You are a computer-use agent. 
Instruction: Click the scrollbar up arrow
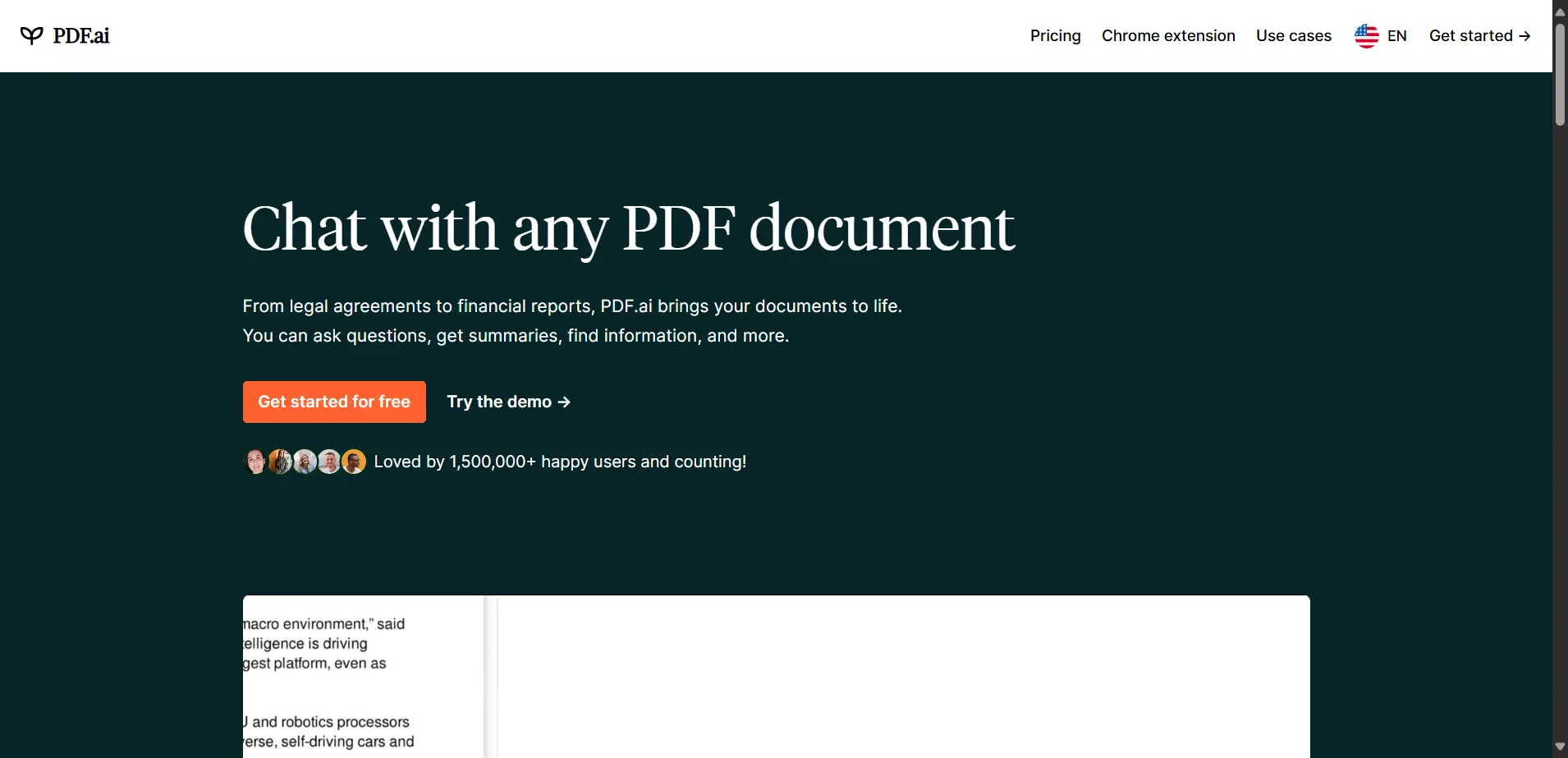(x=1560, y=11)
